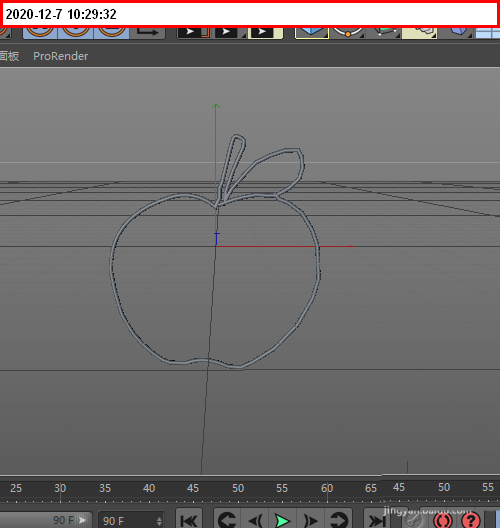Viewport: 500px width, 528px height.
Task: Open the ProRender menu
Action: (x=61, y=56)
